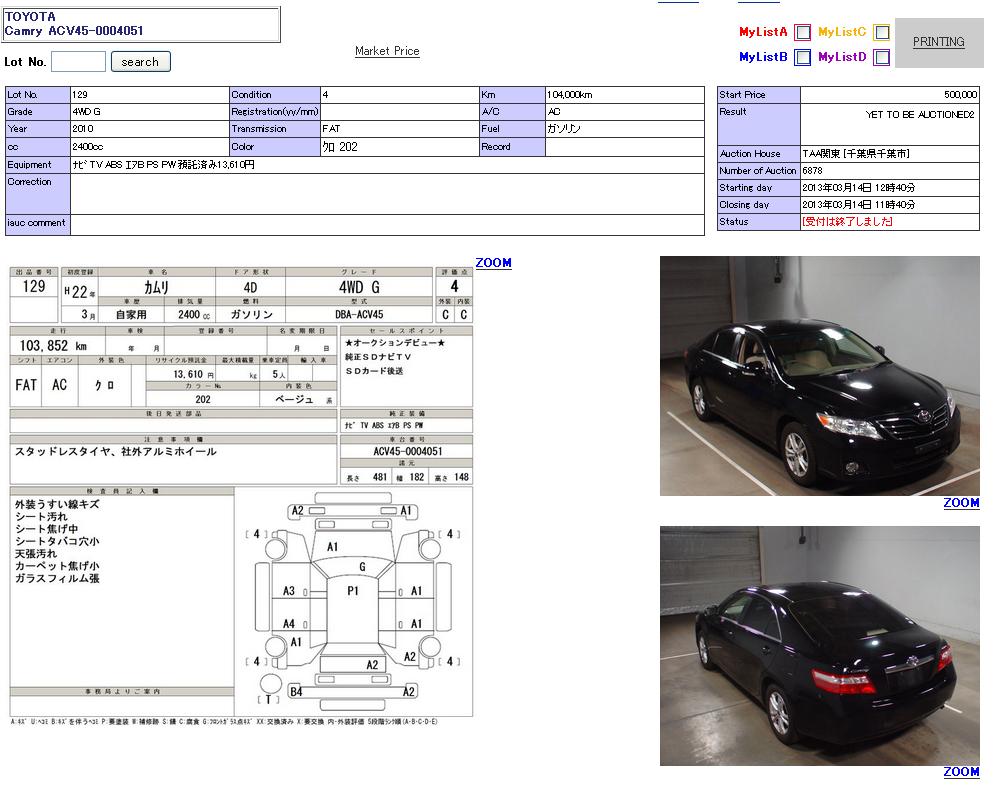Tick the yellow MyListC checkbox

tap(881, 32)
